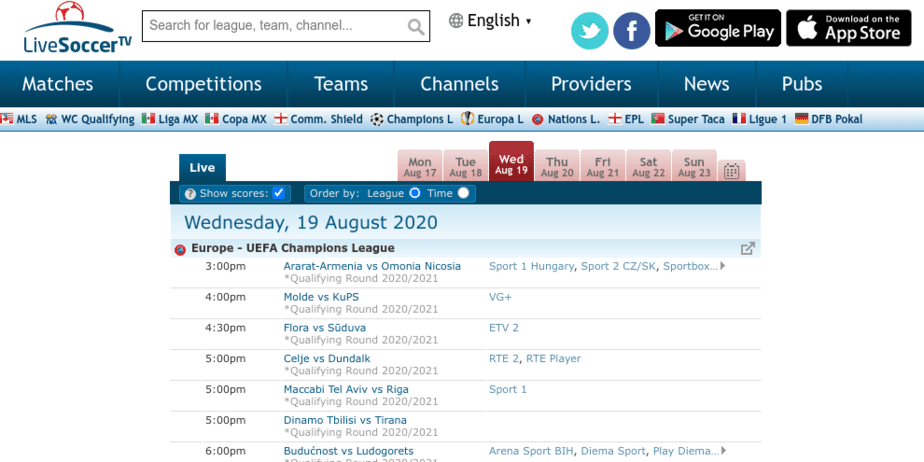The width and height of the screenshot is (924, 462).
Task: Click the Europe - UEFA Champions League heading
Action: pos(293,248)
